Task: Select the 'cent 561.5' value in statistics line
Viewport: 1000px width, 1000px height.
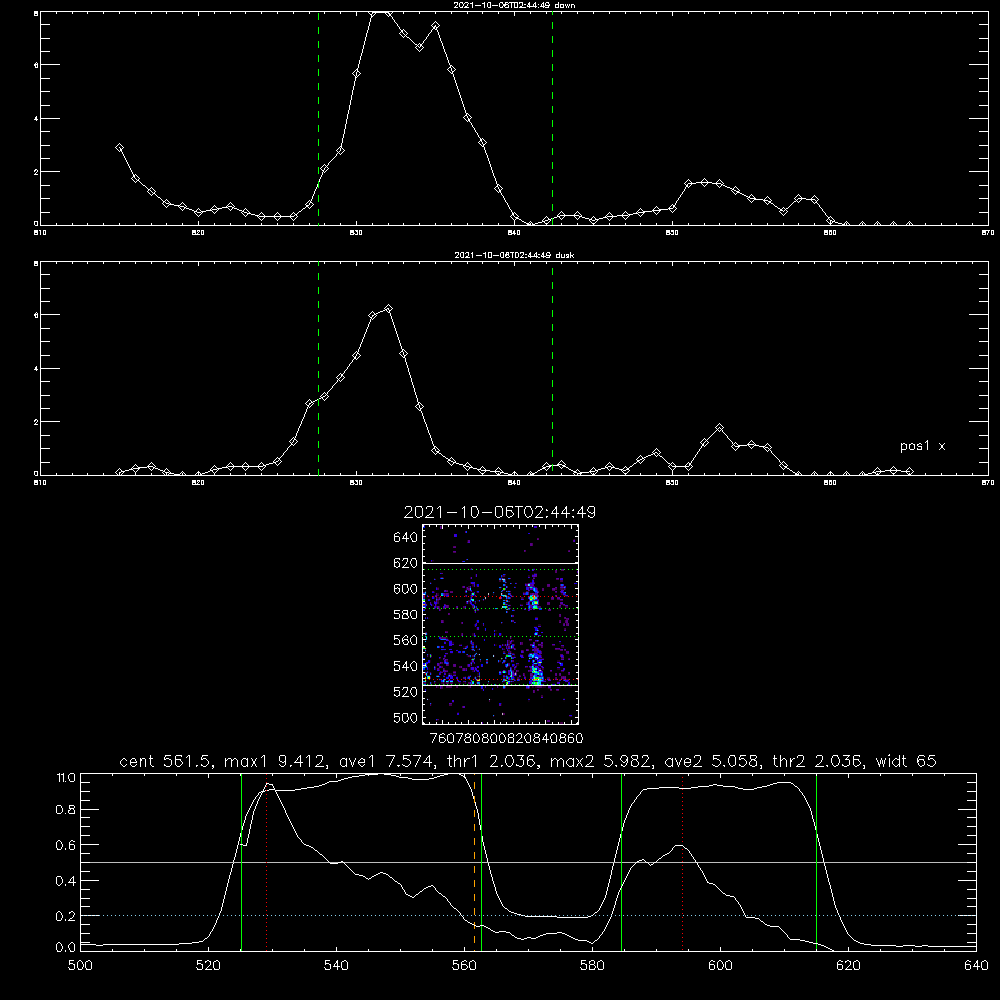Action: pos(166,761)
